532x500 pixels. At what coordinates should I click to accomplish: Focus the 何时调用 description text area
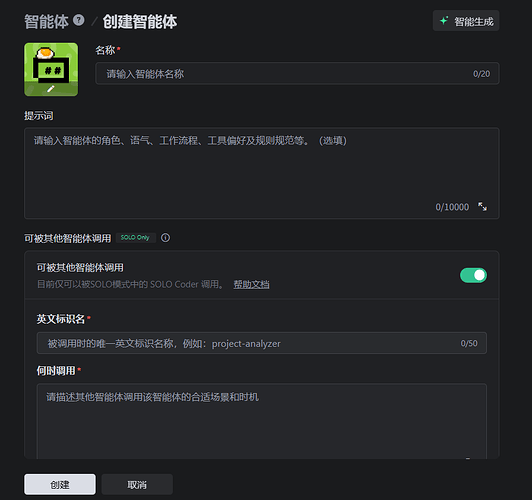262,422
